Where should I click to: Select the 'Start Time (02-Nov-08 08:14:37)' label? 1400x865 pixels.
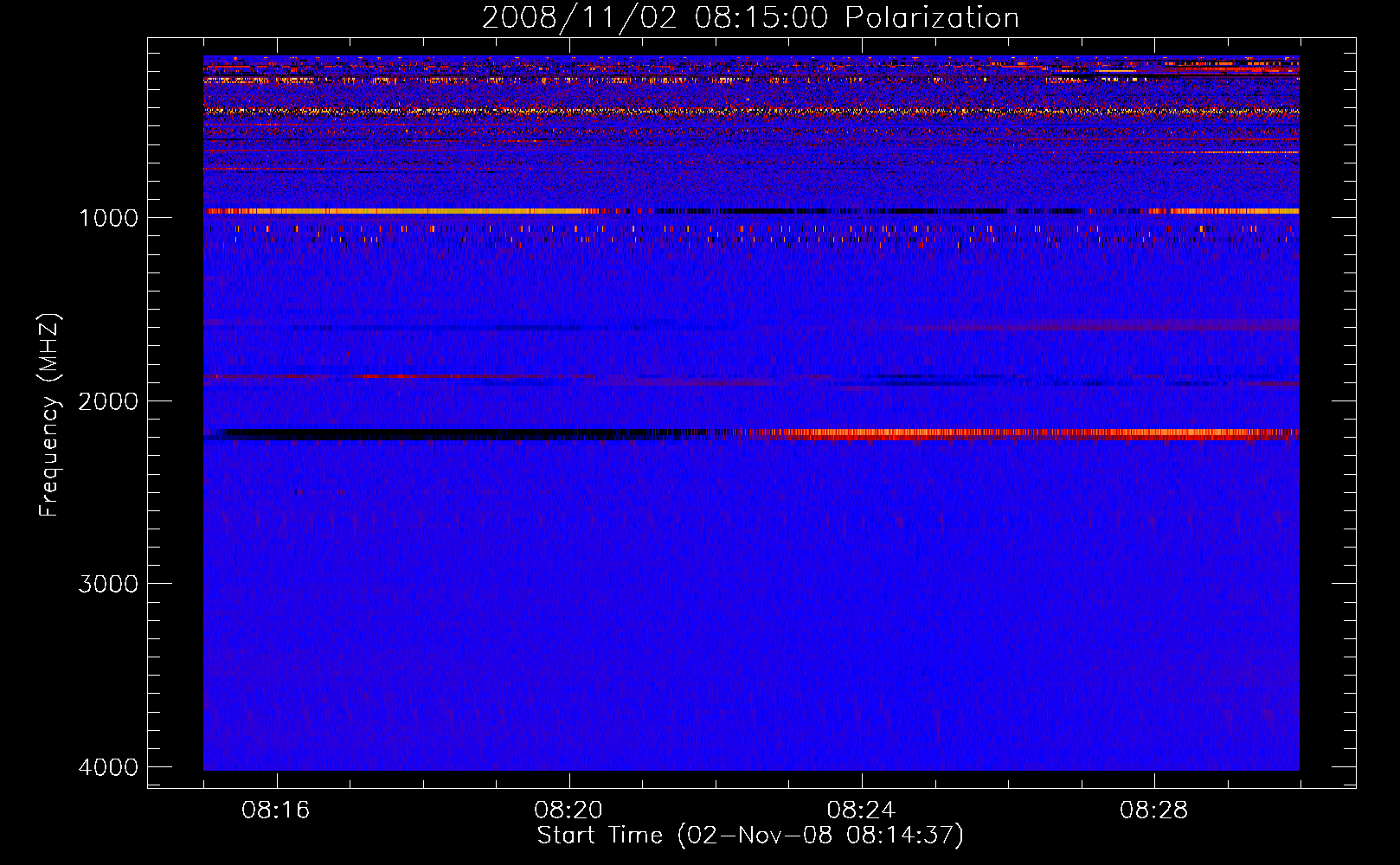click(x=750, y=836)
